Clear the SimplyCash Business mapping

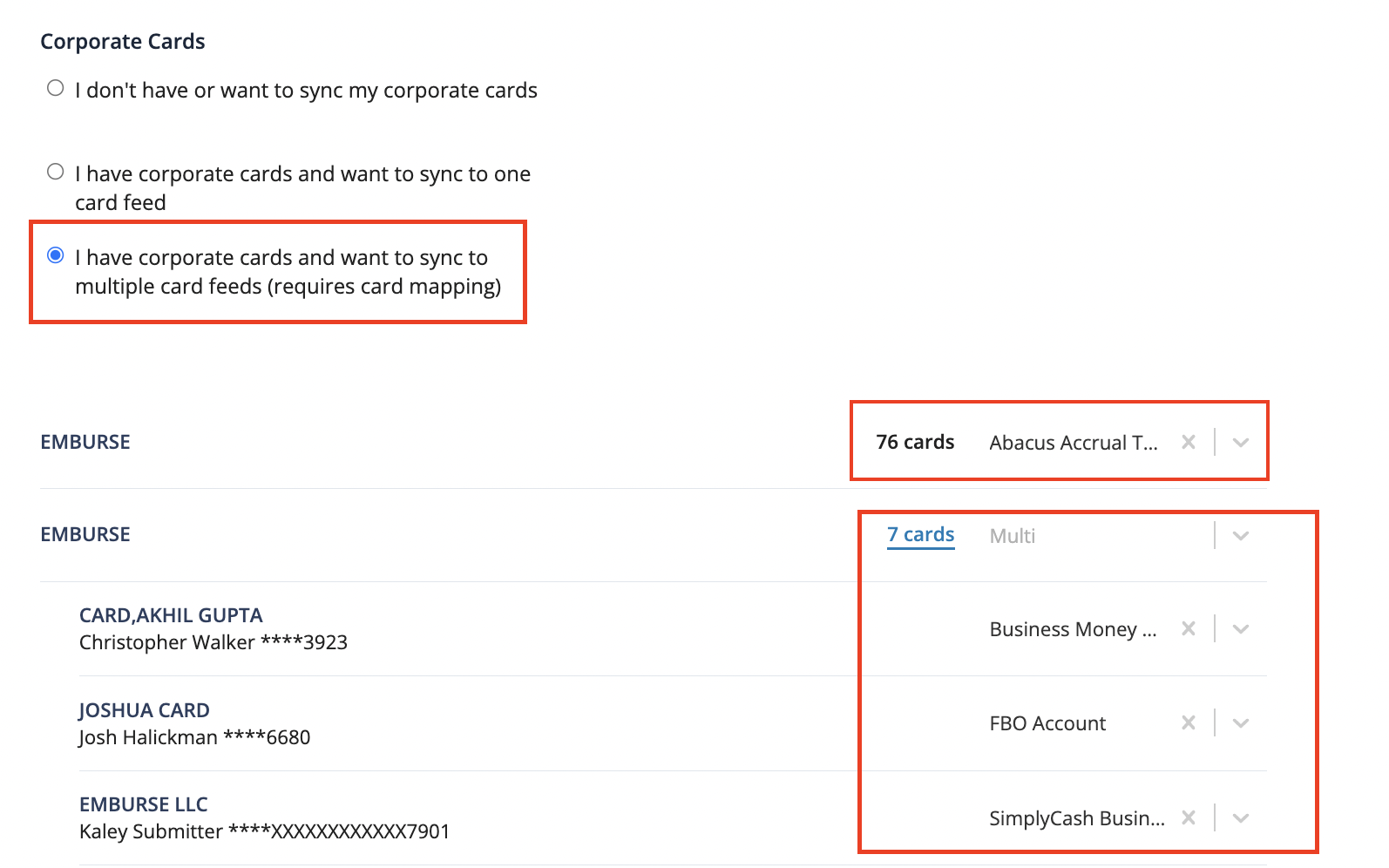coord(1189,817)
